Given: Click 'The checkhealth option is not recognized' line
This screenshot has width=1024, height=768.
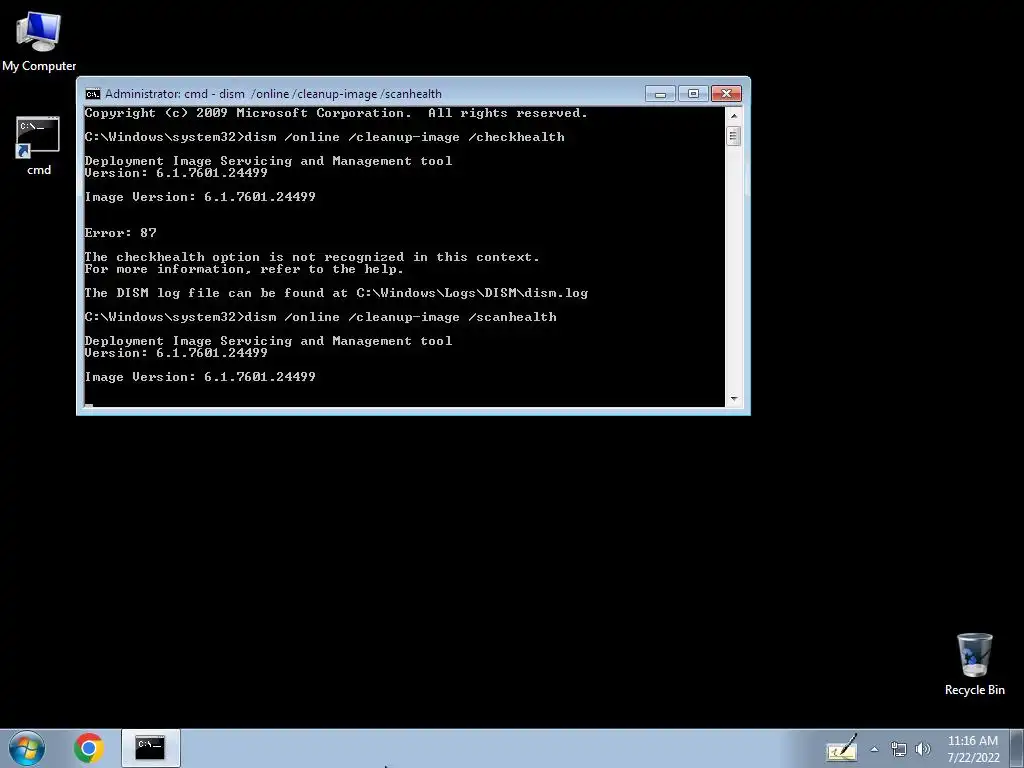Looking at the screenshot, I should [x=312, y=257].
